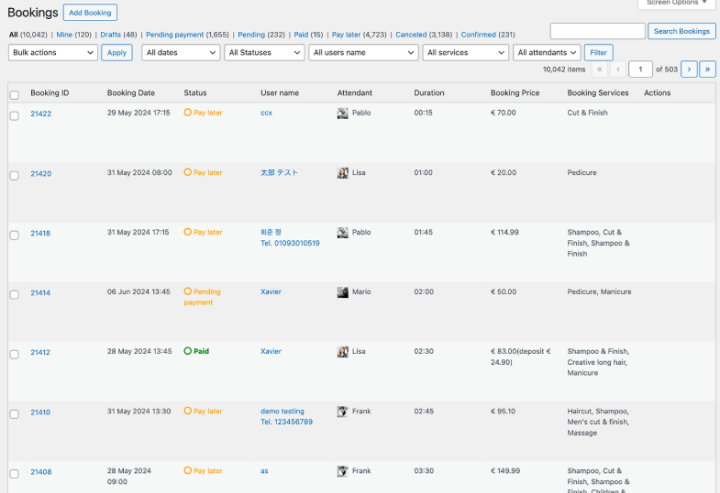Click Pending payment status icon for booking 21414
This screenshot has width=720, height=493.
click(187, 291)
